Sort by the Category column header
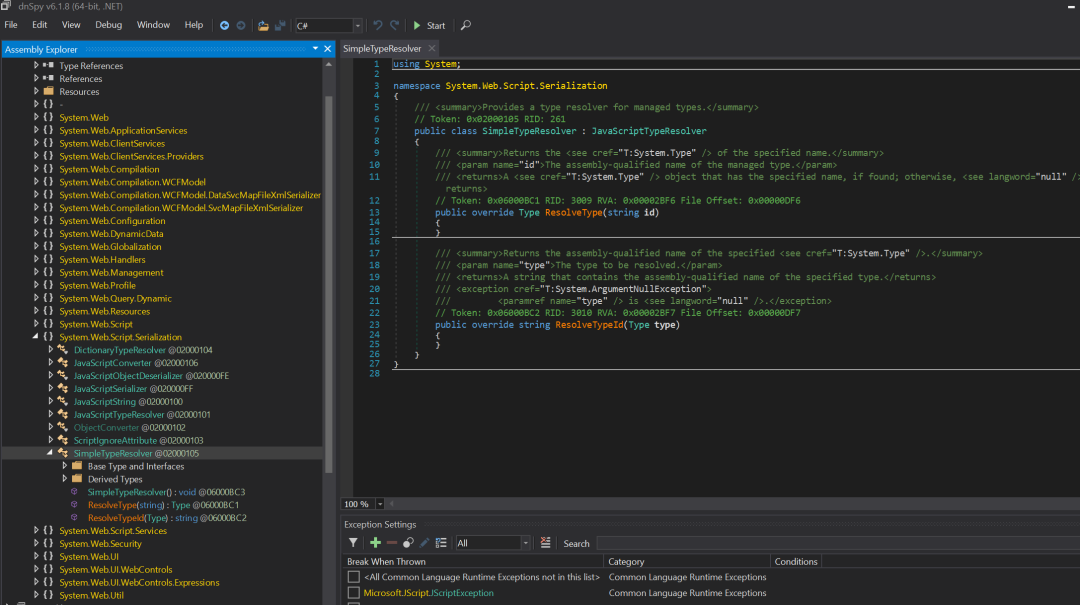1080x605 pixels. (x=687, y=562)
